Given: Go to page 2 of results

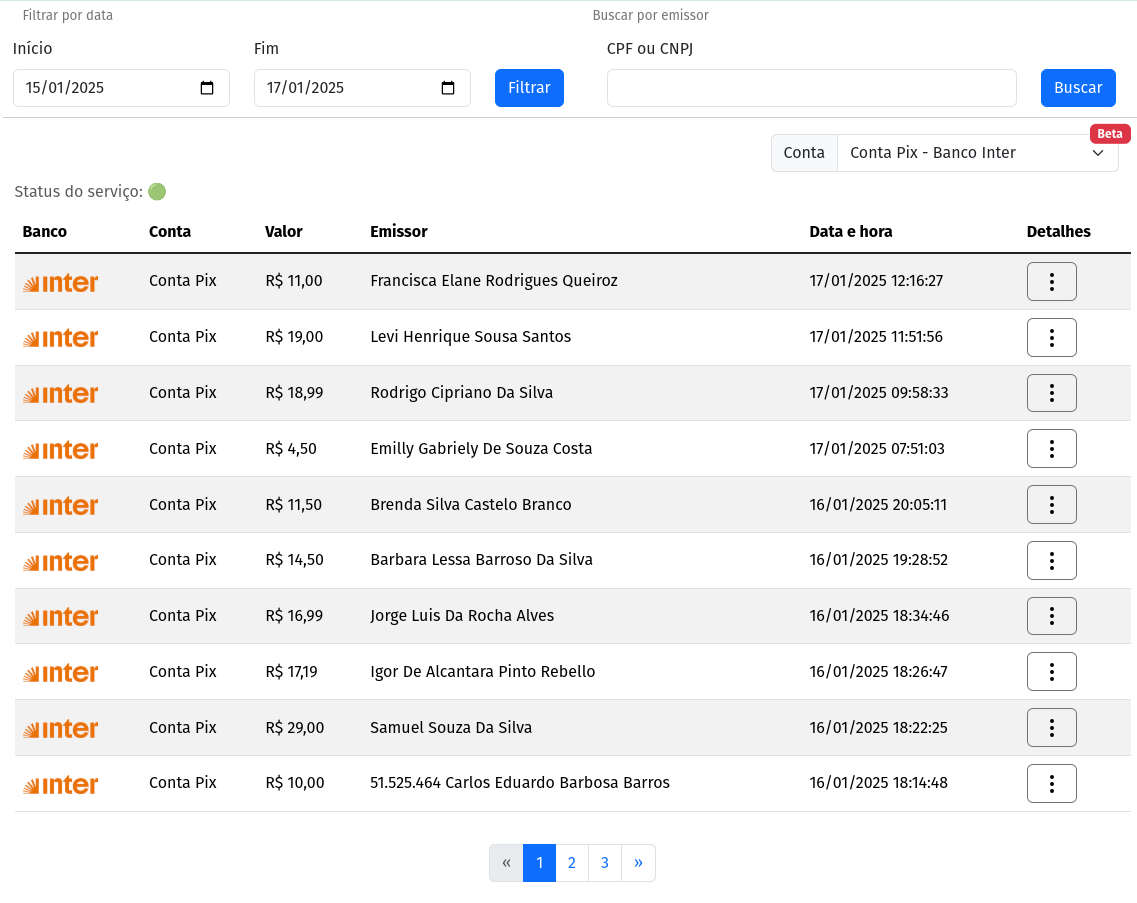Looking at the screenshot, I should (571, 863).
